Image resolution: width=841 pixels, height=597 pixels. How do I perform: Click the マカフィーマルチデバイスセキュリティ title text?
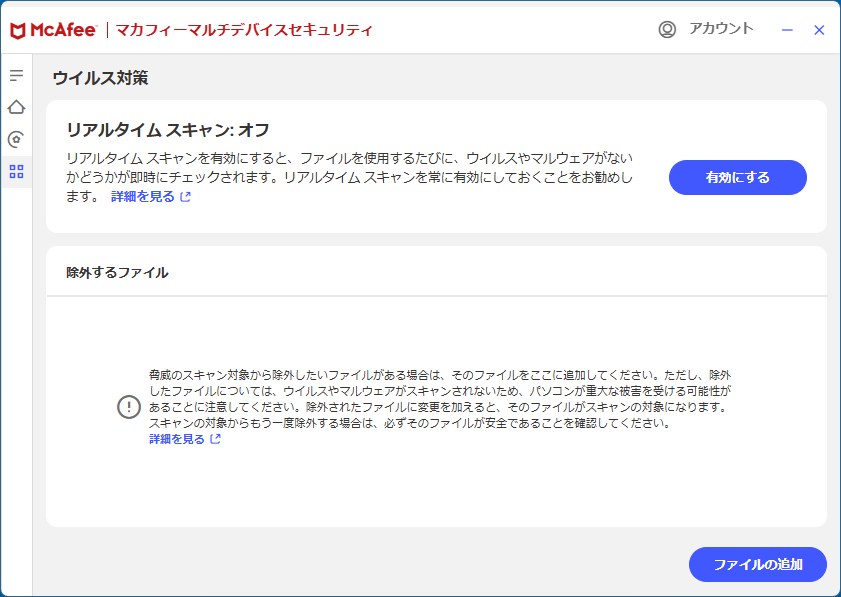tap(244, 30)
